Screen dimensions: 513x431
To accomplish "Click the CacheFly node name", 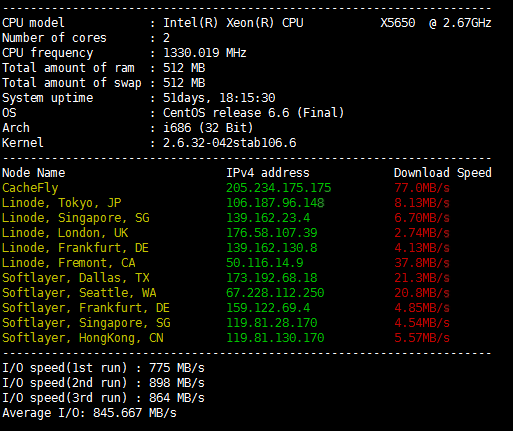I will 30,188.
